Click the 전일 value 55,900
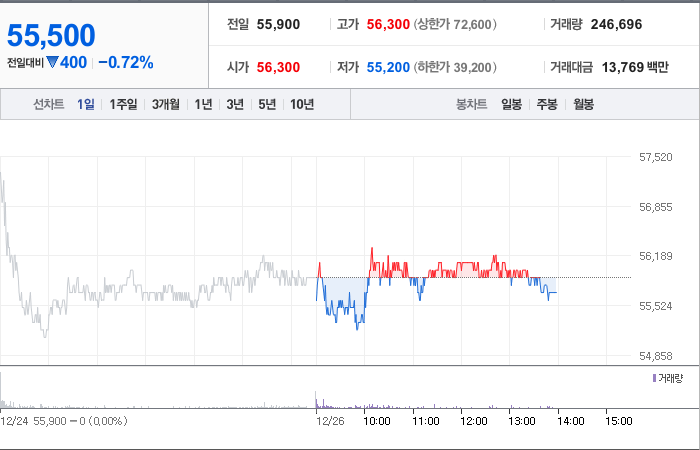This screenshot has width=700, height=450. click(x=278, y=24)
